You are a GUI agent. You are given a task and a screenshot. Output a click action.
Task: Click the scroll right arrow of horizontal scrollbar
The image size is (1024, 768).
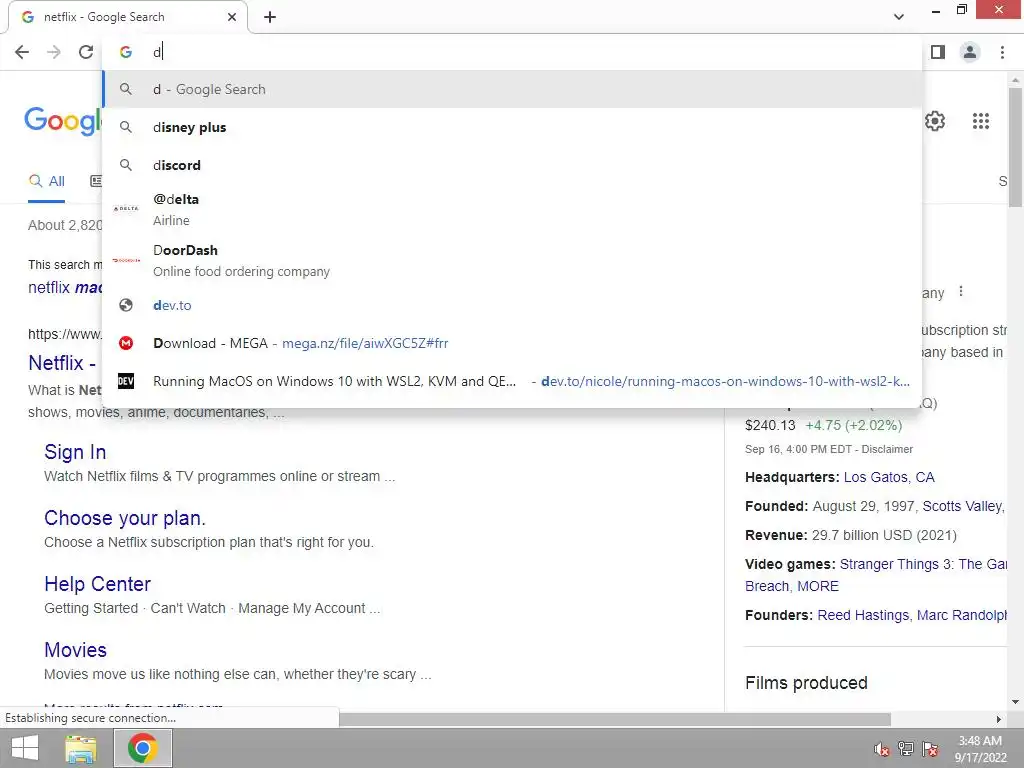998,719
